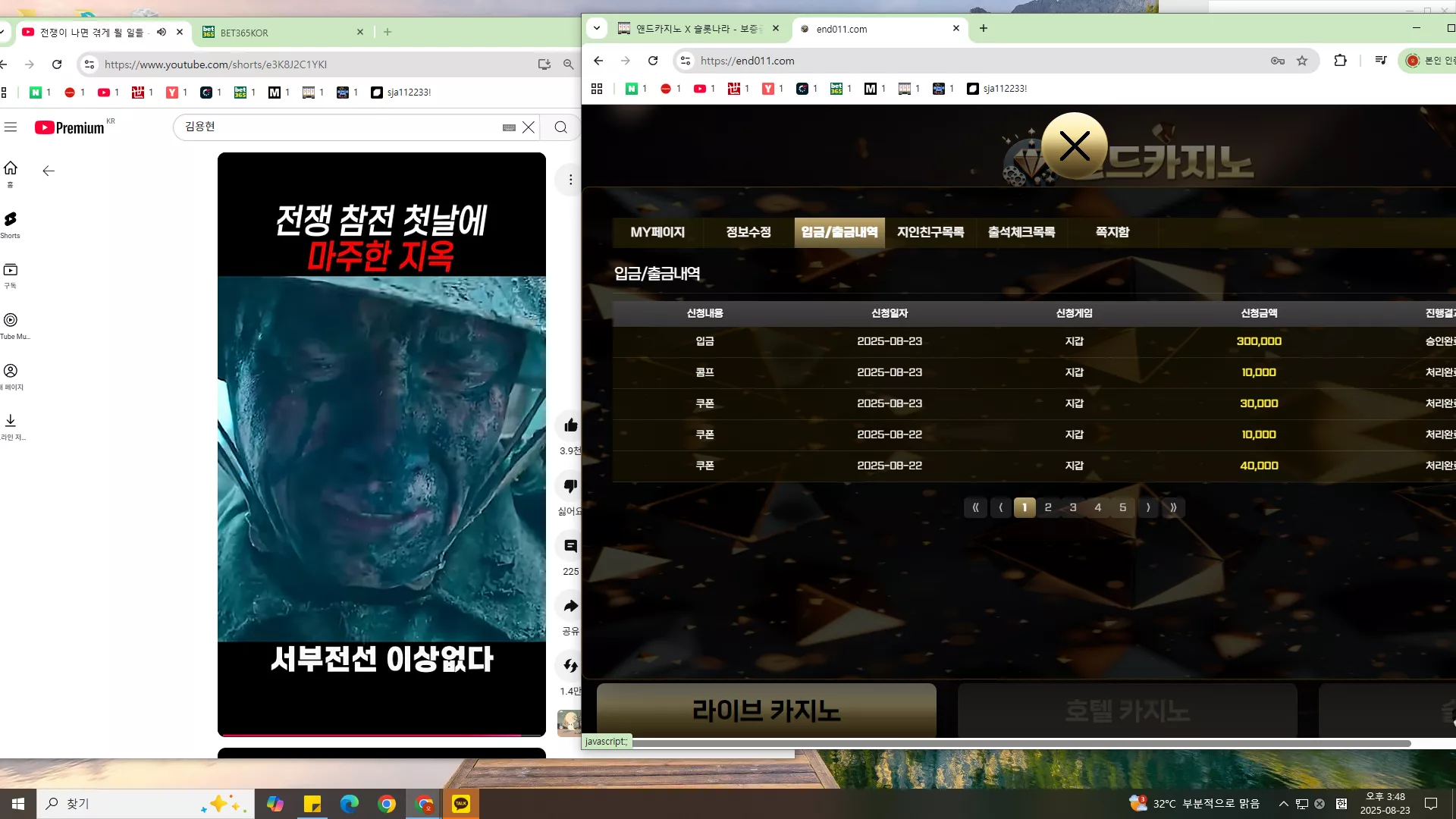Open the Chrome extensions puzzle icon
This screenshot has width=1456, height=819.
pyautogui.click(x=1341, y=61)
